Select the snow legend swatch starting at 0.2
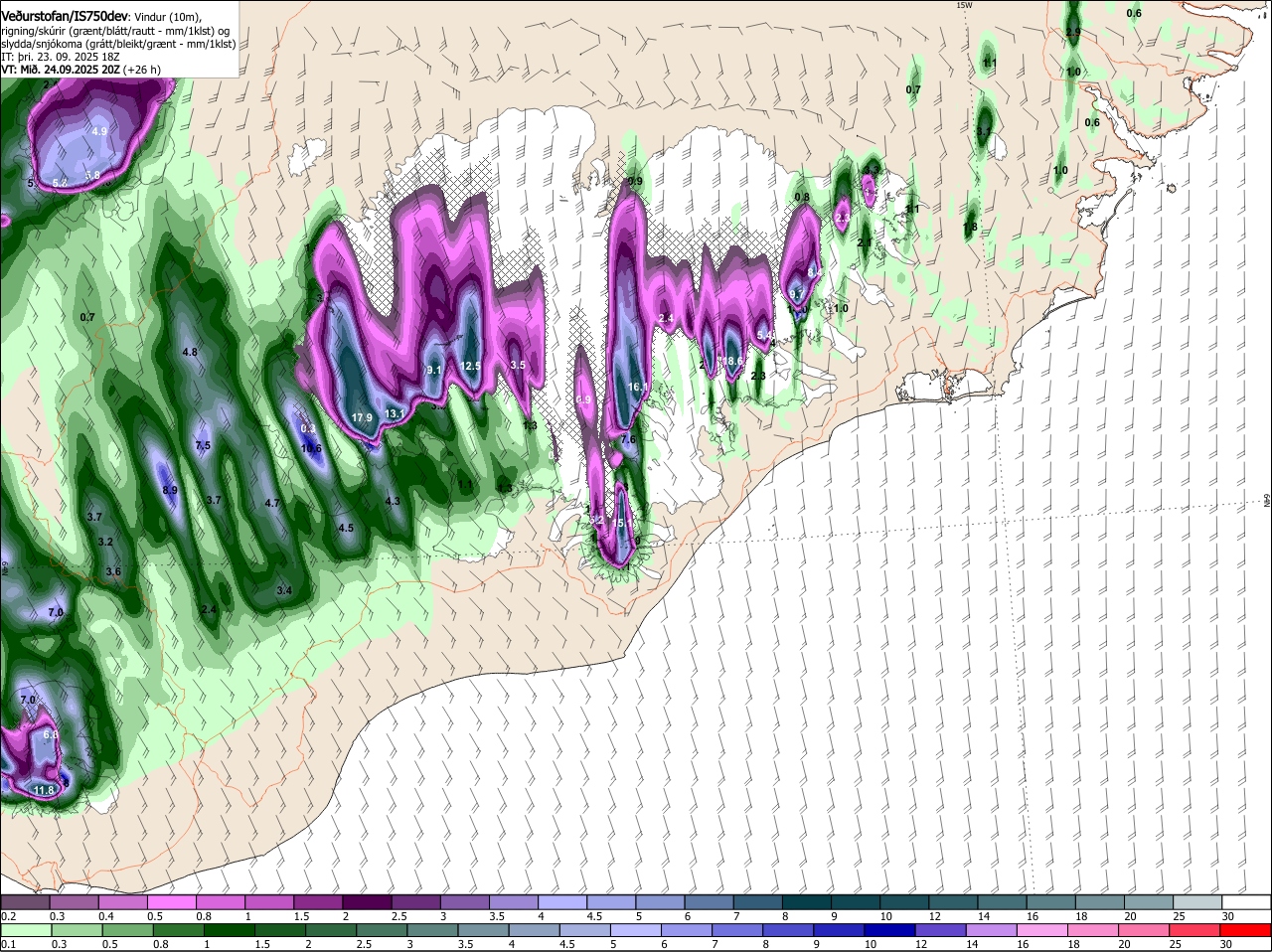Image resolution: width=1272 pixels, height=952 pixels. pyautogui.click(x=25, y=902)
